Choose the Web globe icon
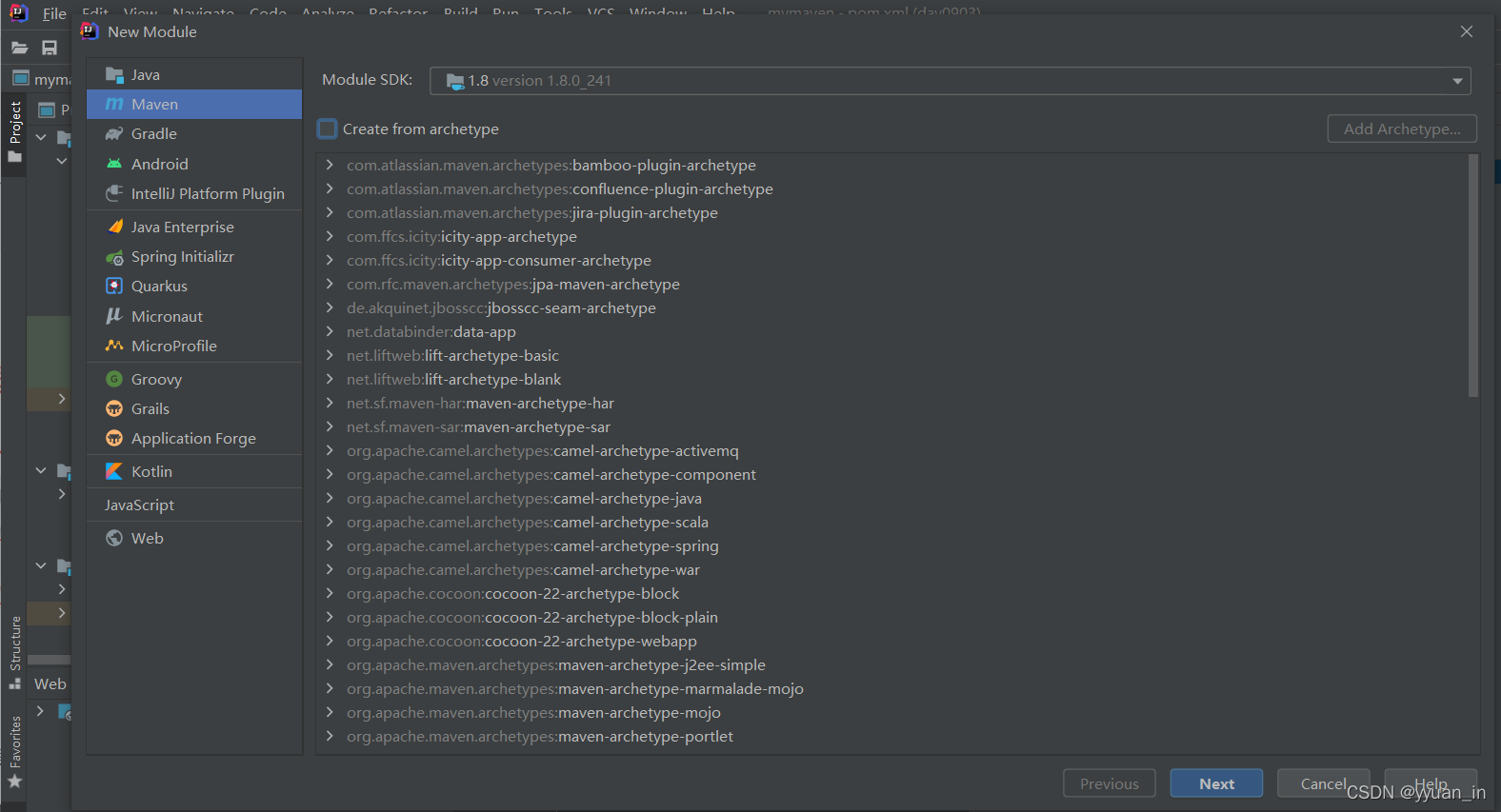Image resolution: width=1501 pixels, height=812 pixels. coord(114,538)
